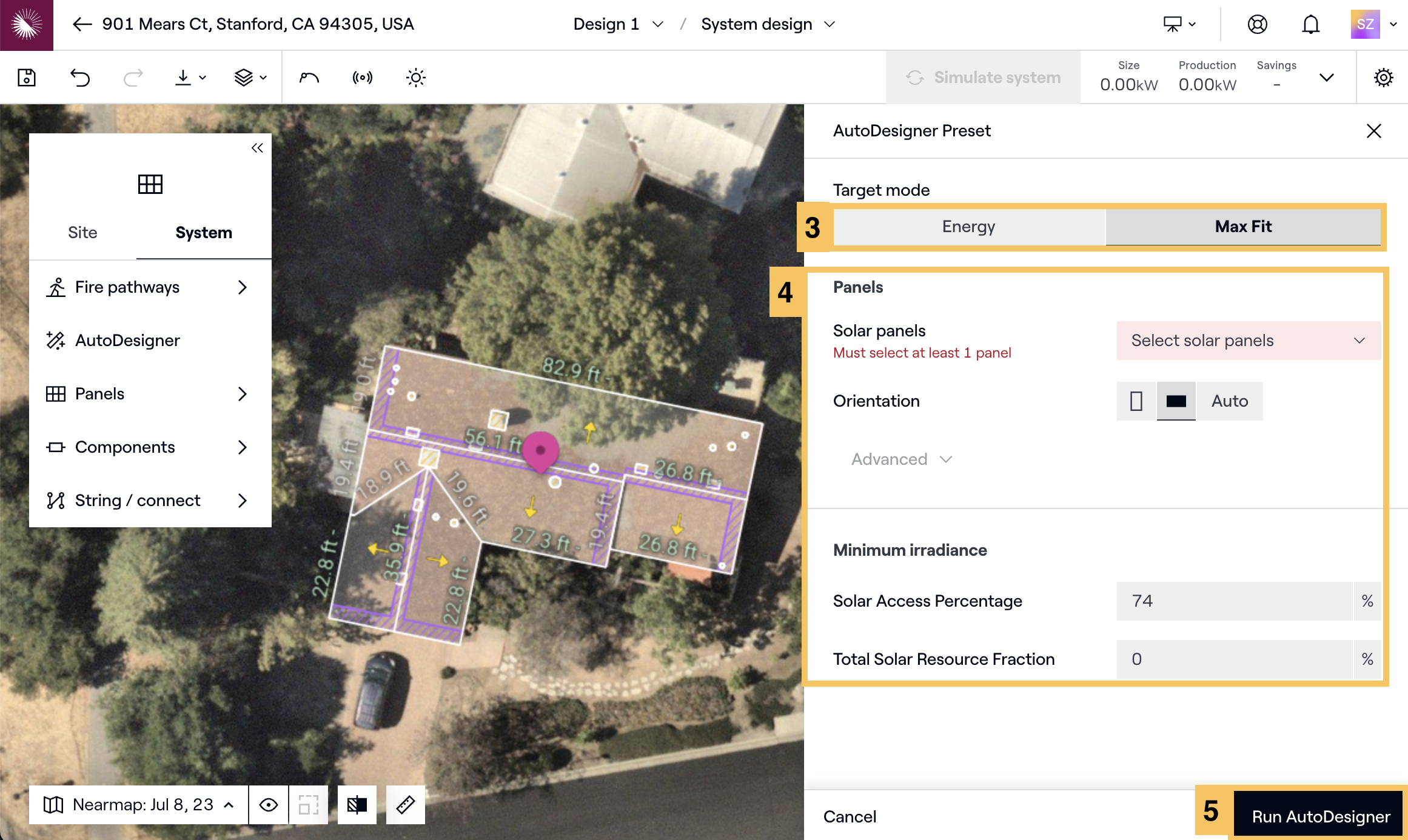Screen dimensions: 1408x840
Task: Open the Design 1 dropdown
Action: (x=619, y=24)
